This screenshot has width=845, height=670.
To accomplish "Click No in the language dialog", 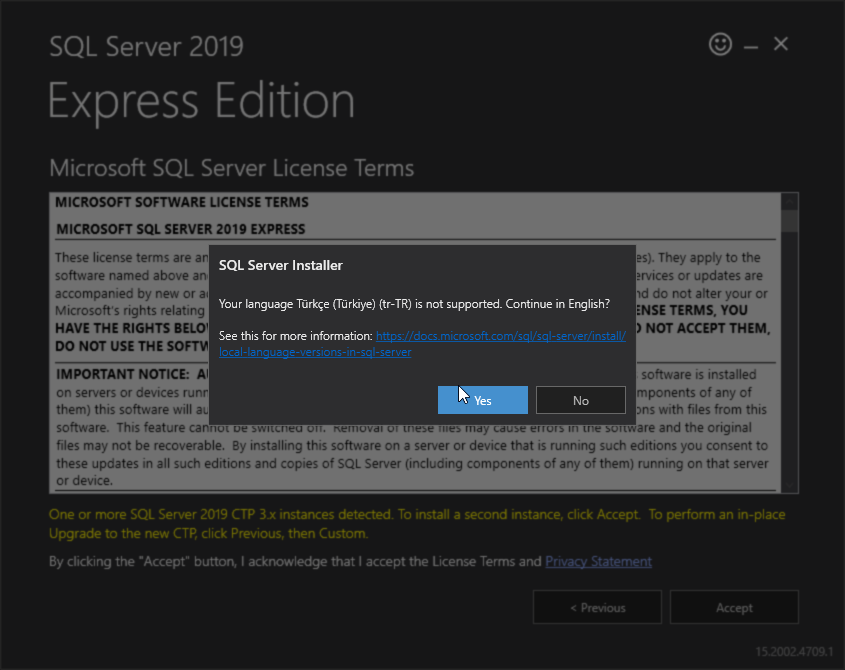I will pyautogui.click(x=580, y=400).
